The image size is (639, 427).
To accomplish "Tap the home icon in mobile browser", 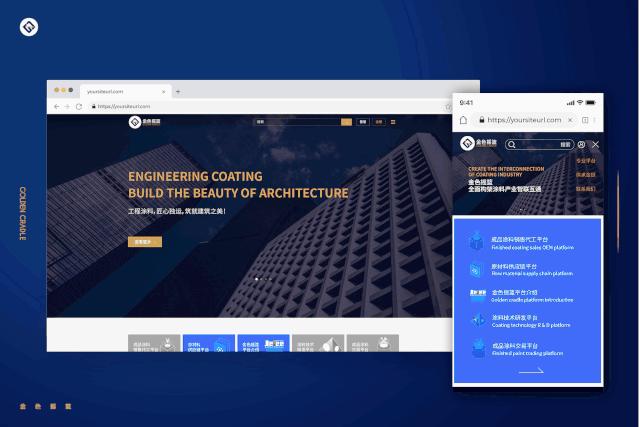I will click(x=463, y=120).
